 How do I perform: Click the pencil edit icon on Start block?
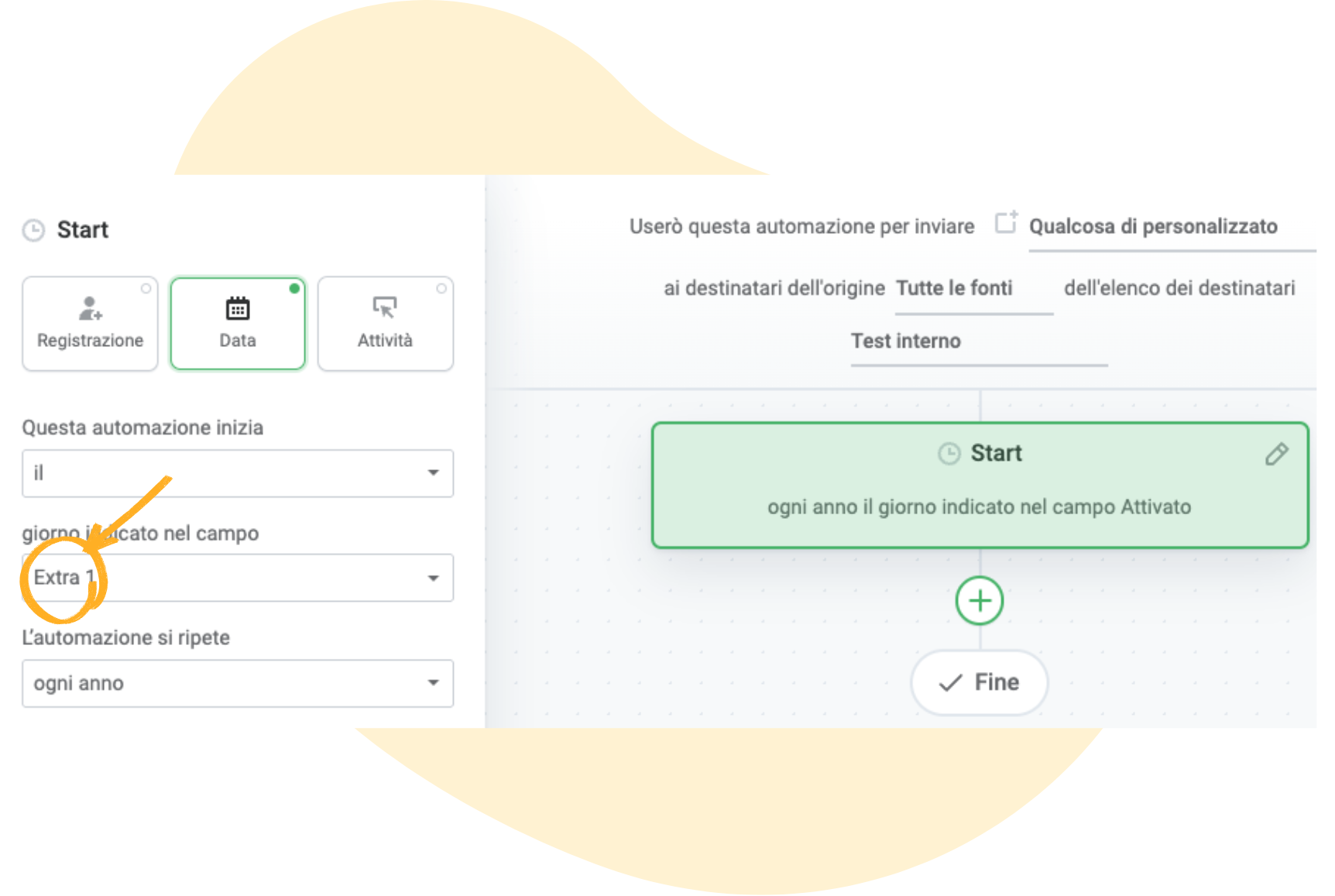pyautogui.click(x=1276, y=454)
